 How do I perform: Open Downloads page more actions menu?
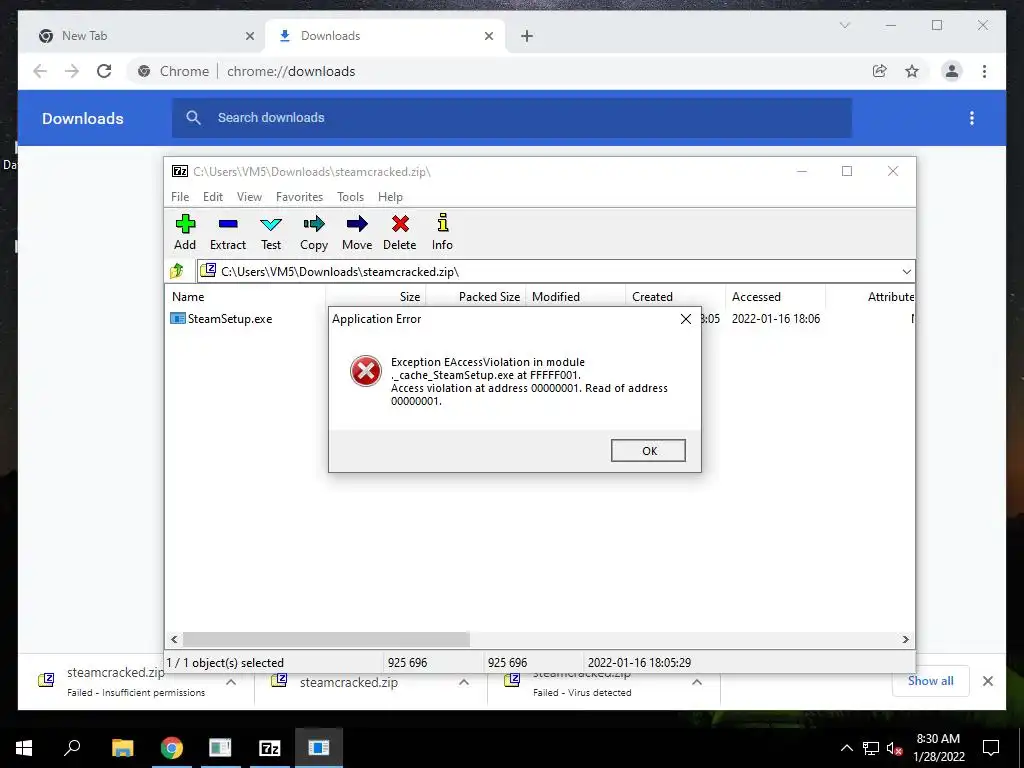pyautogui.click(x=972, y=118)
